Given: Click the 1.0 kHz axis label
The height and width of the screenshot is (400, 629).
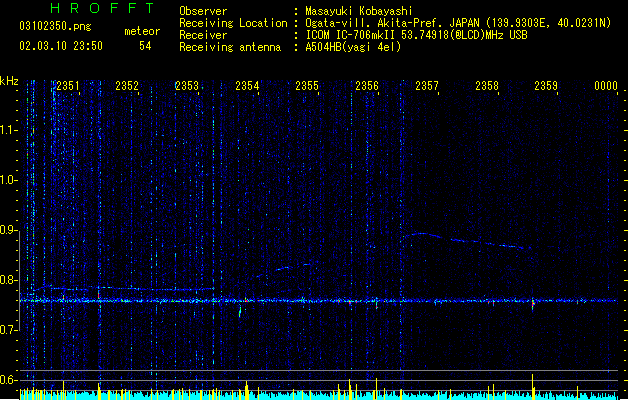Looking at the screenshot, I should (8, 180).
